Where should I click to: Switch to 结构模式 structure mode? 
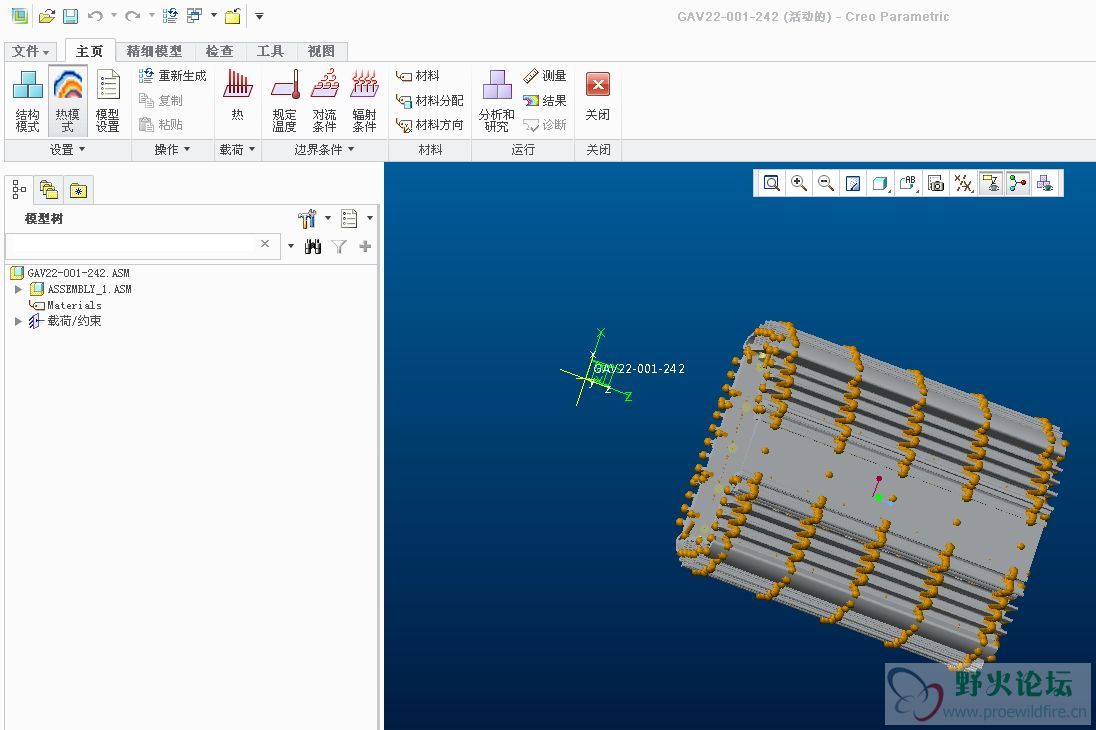(x=27, y=101)
